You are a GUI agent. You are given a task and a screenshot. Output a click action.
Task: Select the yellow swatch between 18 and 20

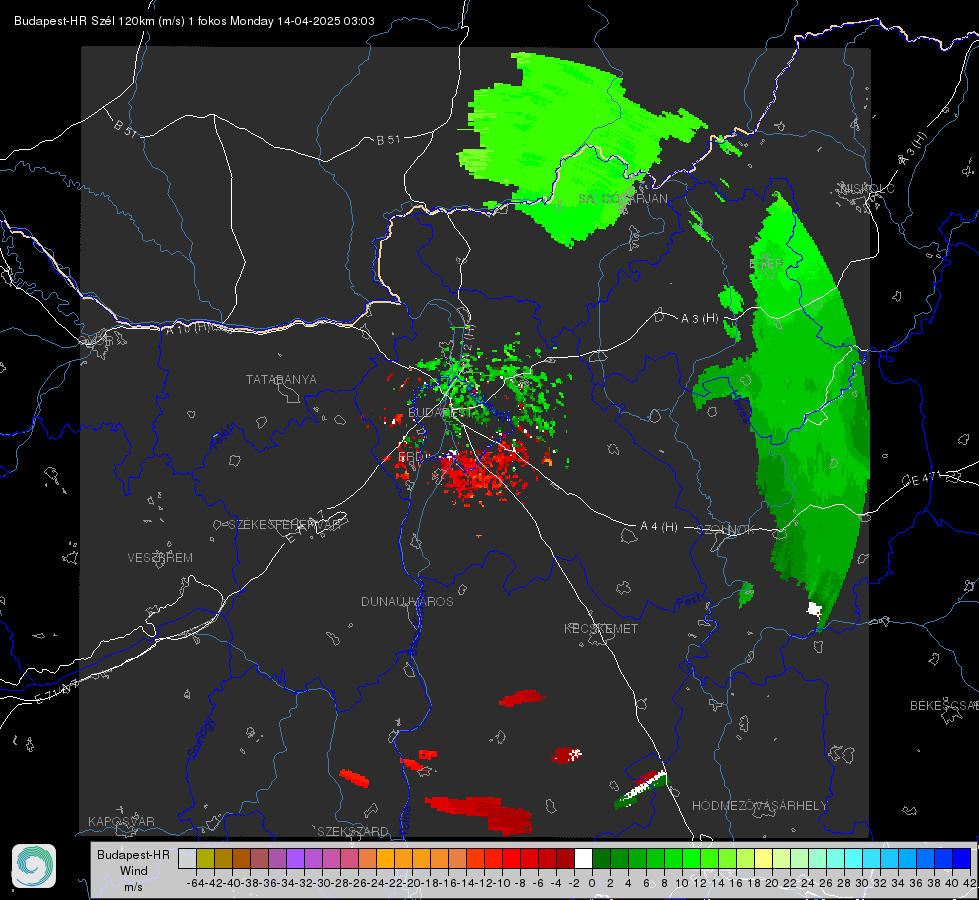(763, 858)
